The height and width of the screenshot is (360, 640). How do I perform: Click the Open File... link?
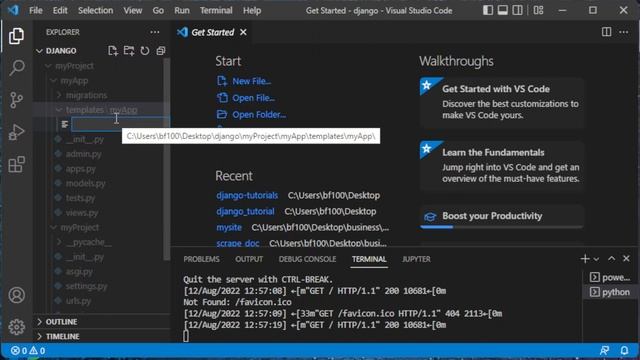(x=246, y=98)
